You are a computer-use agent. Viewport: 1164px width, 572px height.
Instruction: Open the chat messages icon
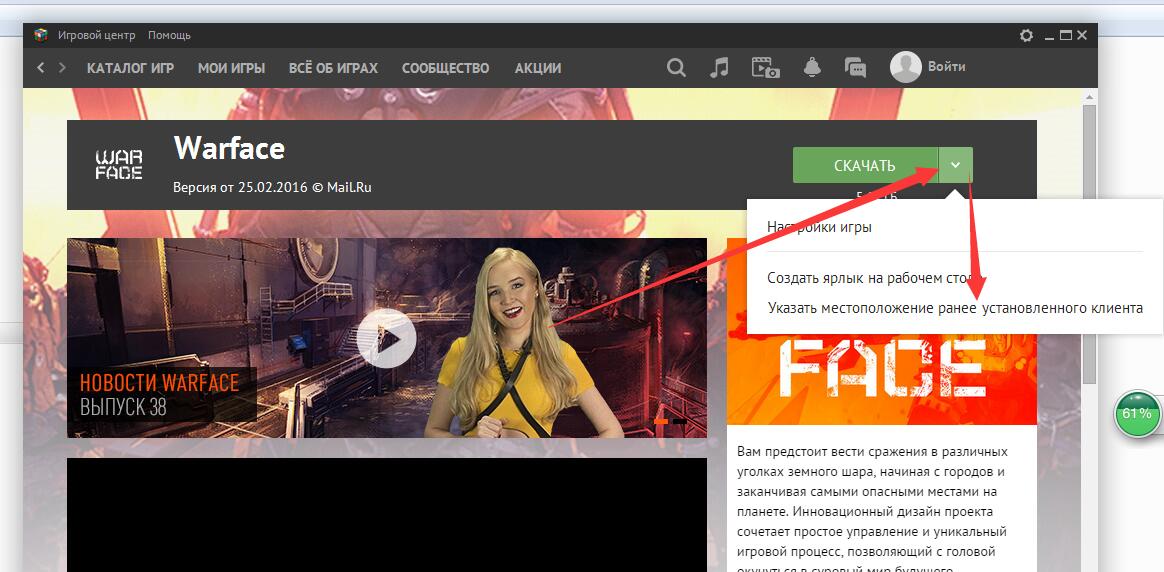(855, 68)
